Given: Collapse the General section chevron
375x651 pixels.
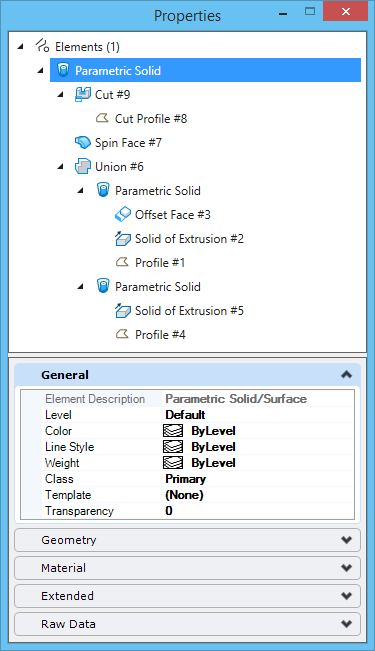Looking at the screenshot, I should tap(346, 374).
